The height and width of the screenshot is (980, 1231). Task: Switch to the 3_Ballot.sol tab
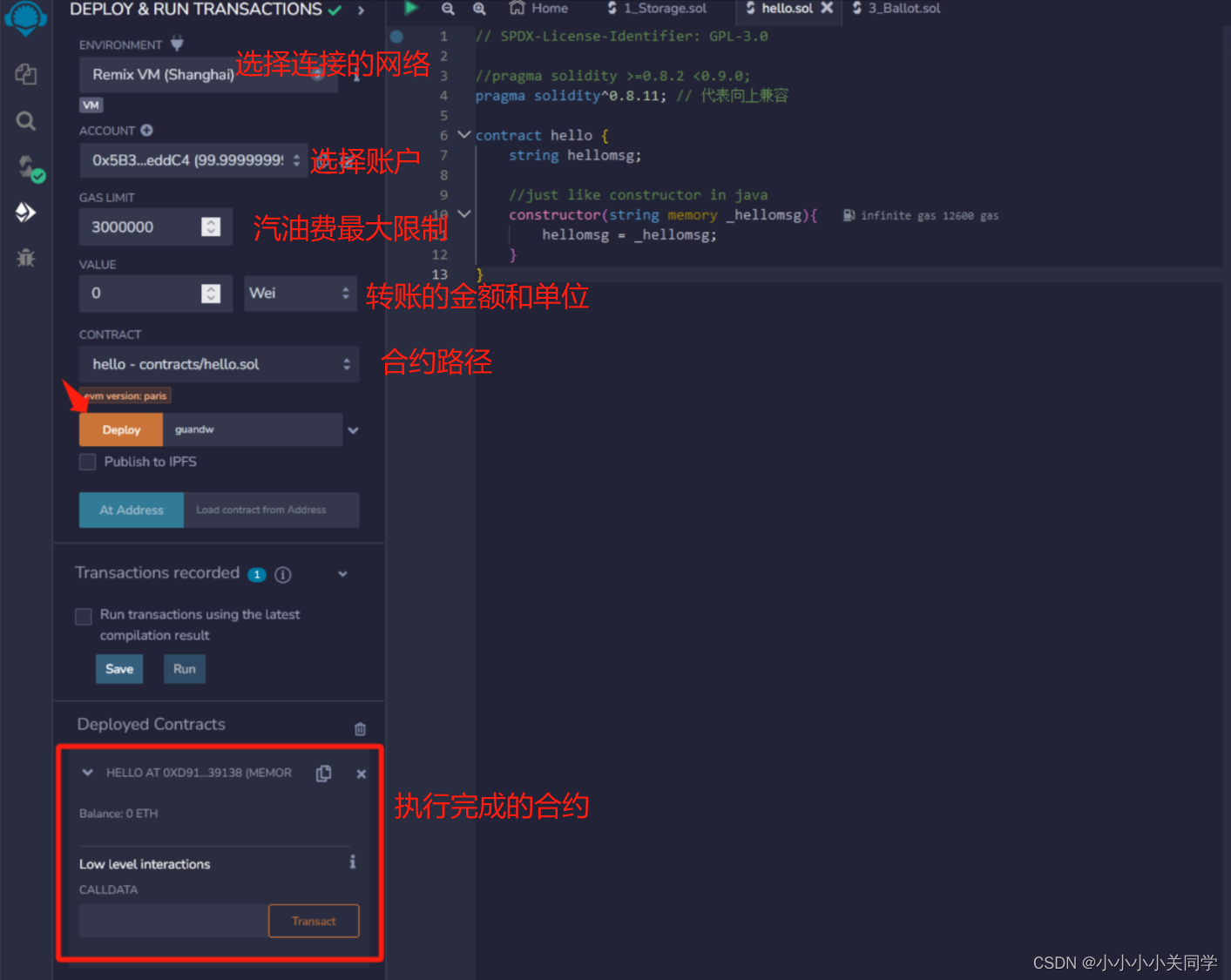[896, 9]
